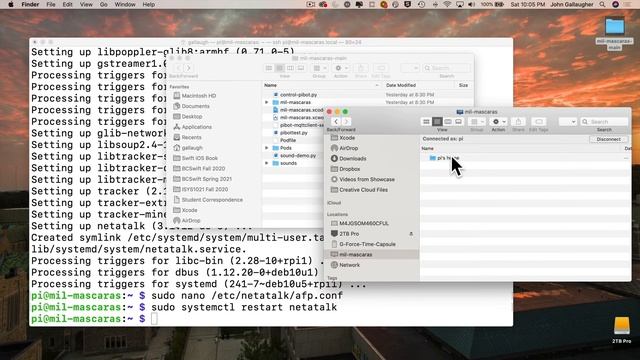Open gallaugh home in back Finder sidebar

192,148
